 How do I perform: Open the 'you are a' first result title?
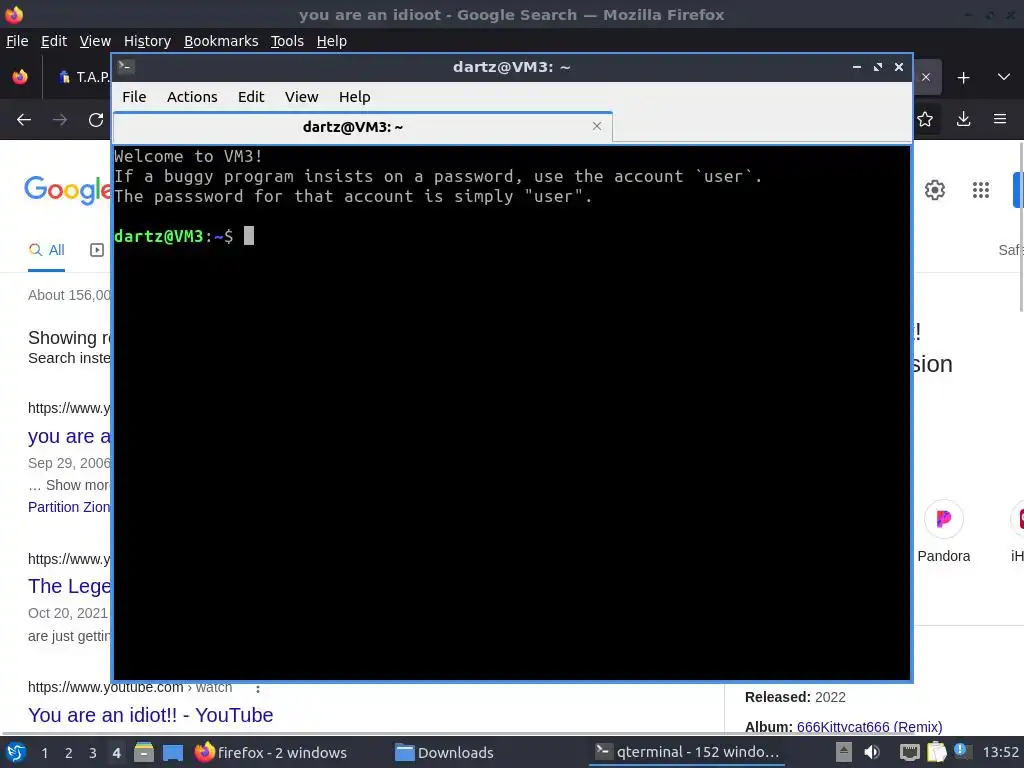coord(69,436)
